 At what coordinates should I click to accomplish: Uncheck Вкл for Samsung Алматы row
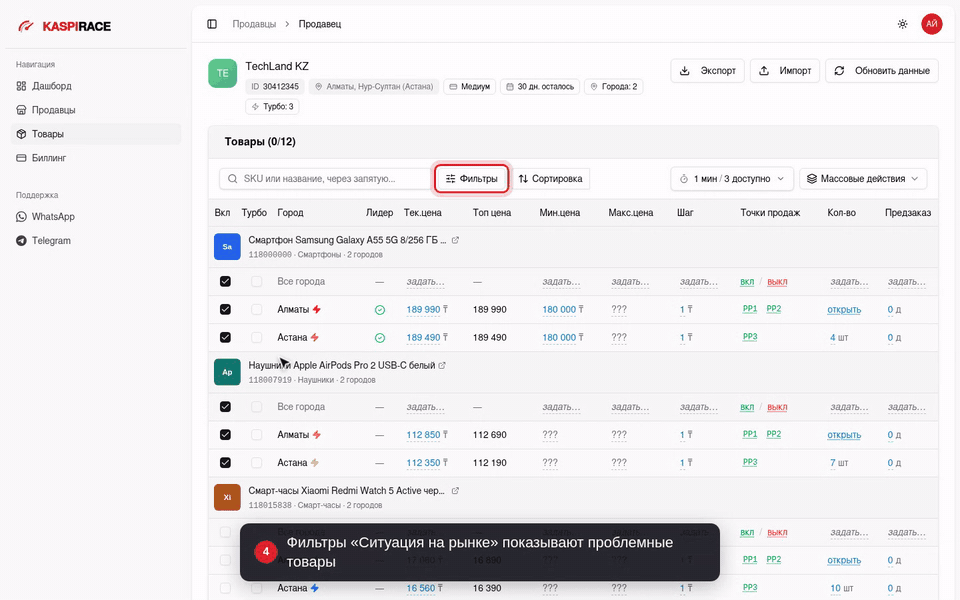click(x=225, y=309)
